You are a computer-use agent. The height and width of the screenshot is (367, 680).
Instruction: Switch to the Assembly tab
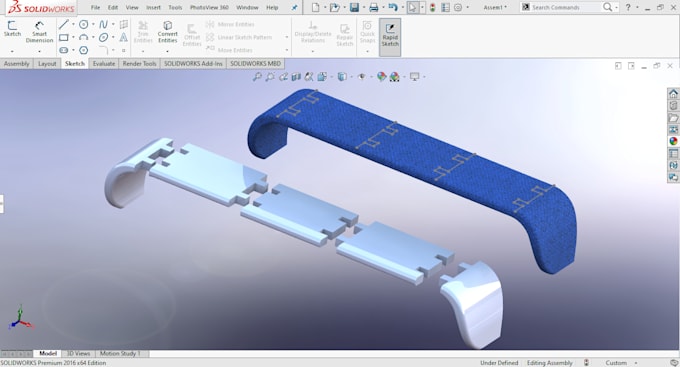click(x=16, y=64)
